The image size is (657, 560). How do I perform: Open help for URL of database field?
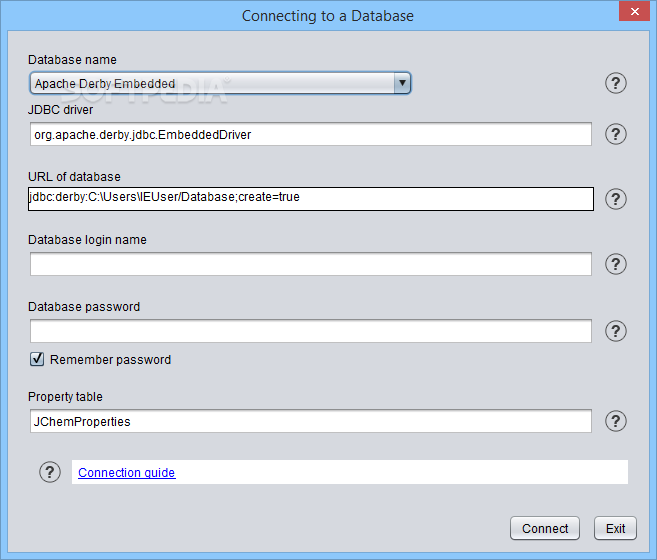[x=616, y=199]
